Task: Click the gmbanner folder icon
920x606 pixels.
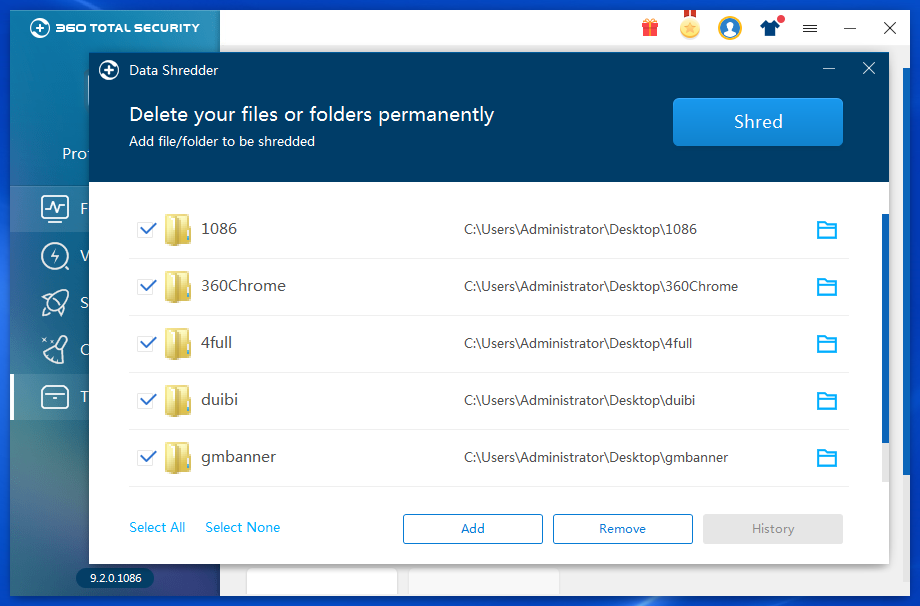Action: point(177,457)
